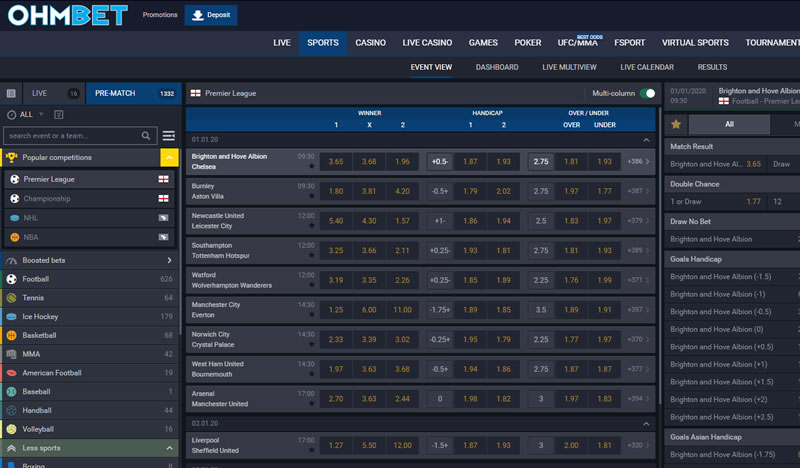800x468 pixels.
Task: Select the MMA sport icon
Action: [11, 354]
